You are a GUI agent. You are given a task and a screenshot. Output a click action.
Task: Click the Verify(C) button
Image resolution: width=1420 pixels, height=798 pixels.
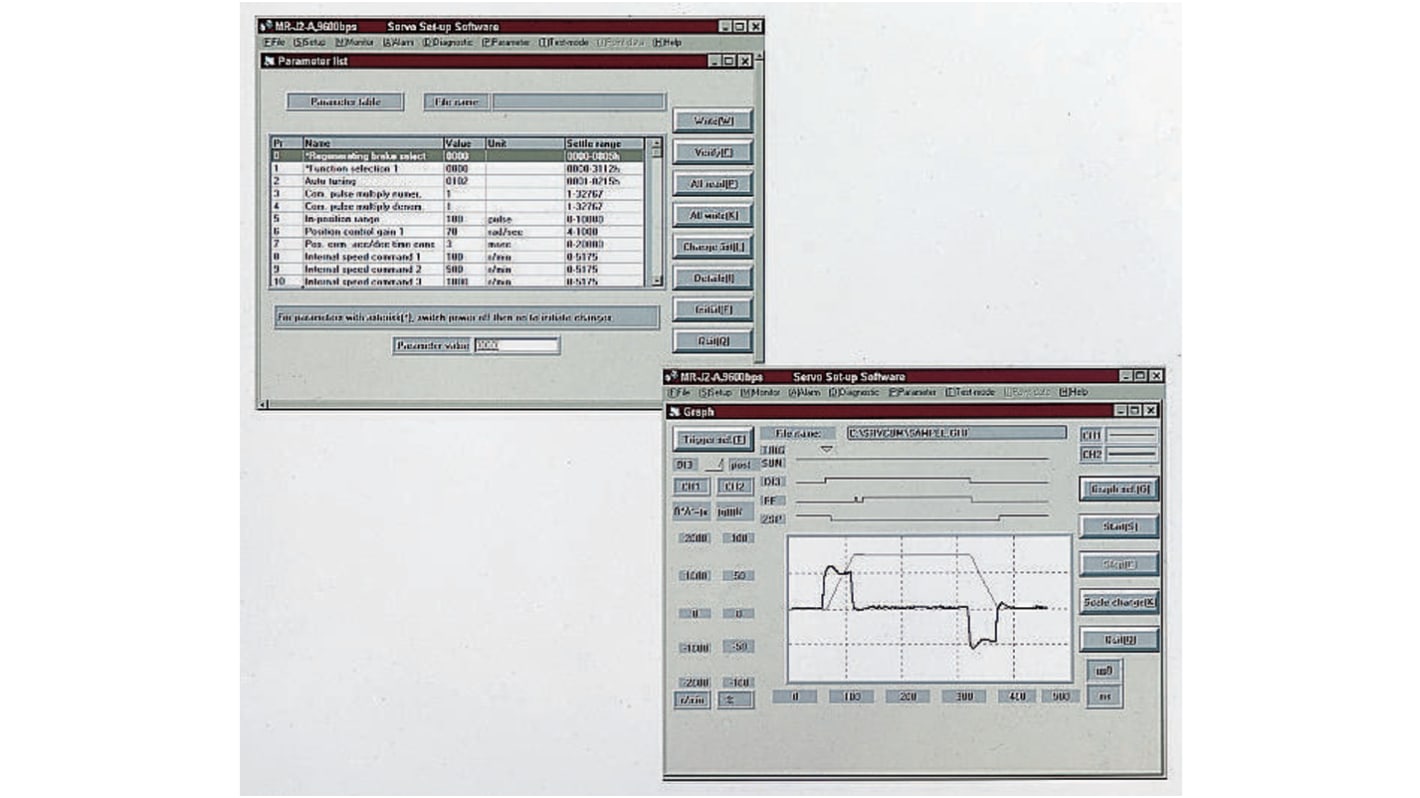tap(712, 153)
